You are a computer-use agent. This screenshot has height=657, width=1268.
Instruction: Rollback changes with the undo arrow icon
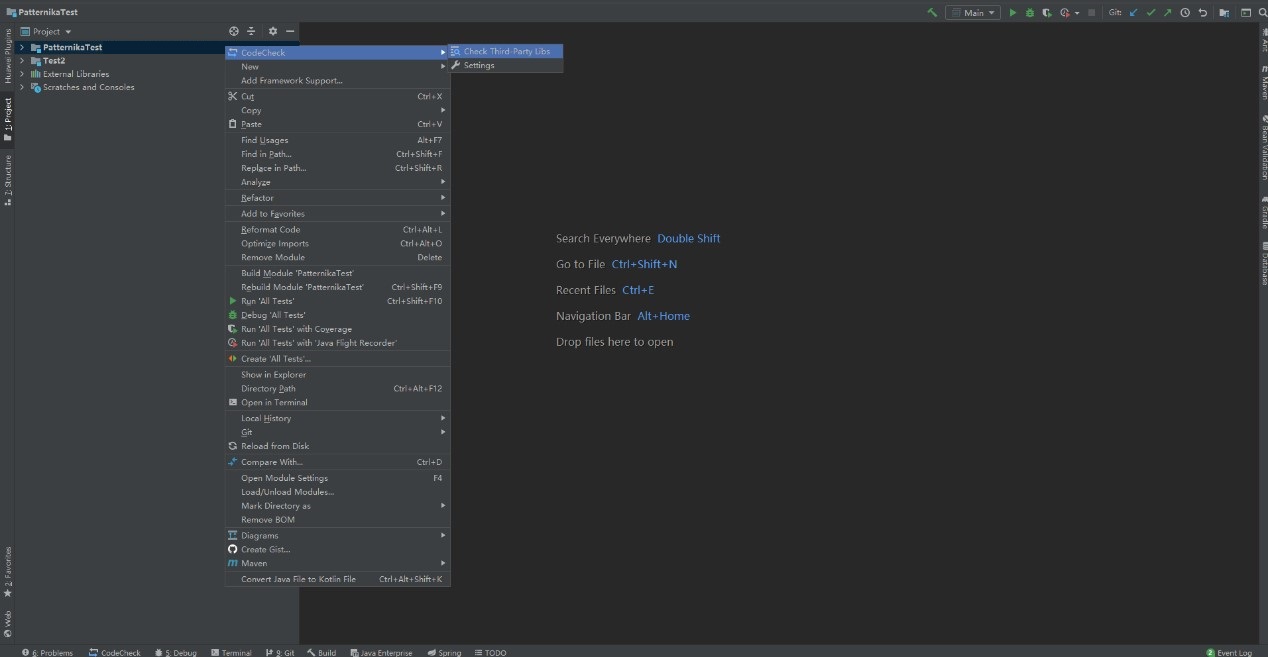1203,13
